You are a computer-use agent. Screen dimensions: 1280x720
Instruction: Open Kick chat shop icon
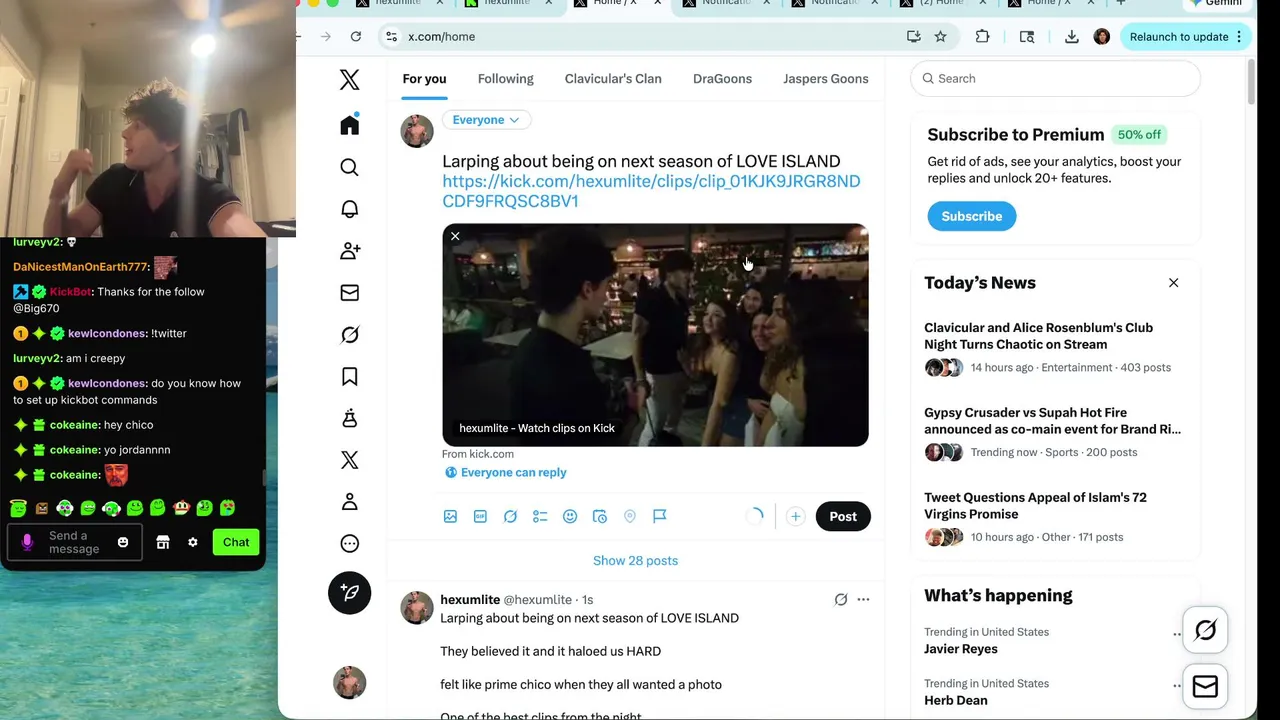163,542
